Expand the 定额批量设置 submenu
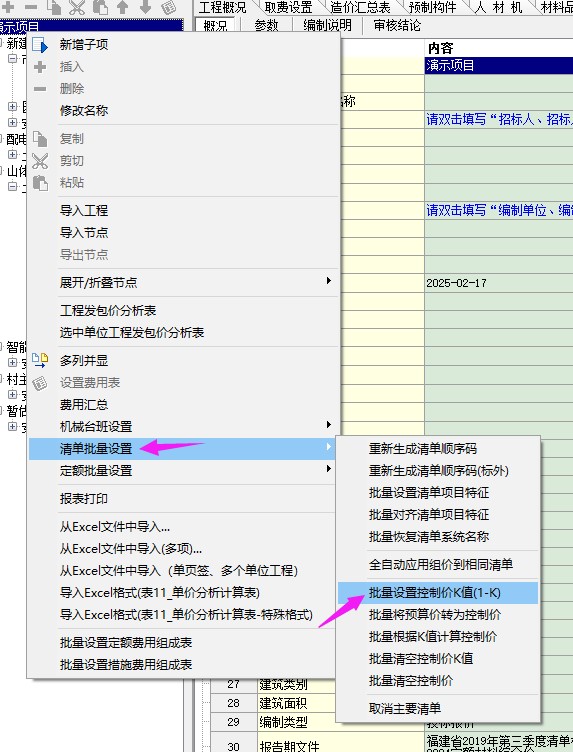573x752 pixels. coord(328,469)
